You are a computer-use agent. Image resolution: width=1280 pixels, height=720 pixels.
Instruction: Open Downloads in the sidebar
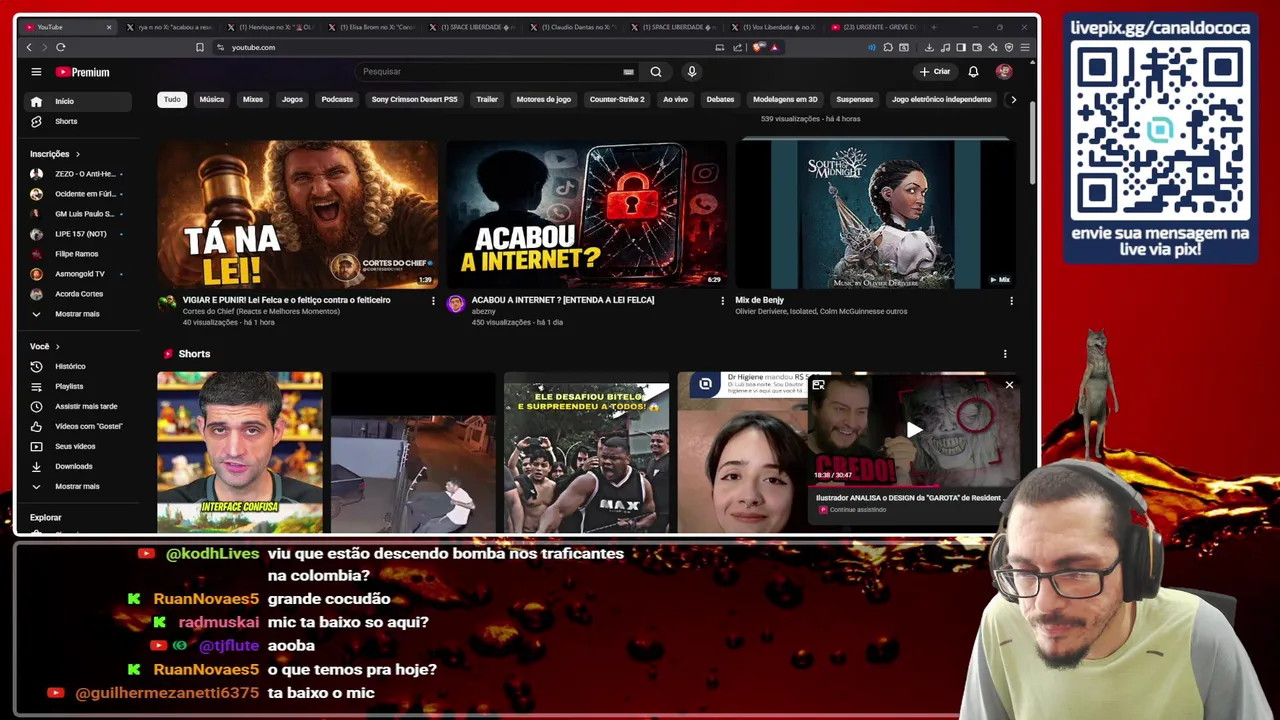pyautogui.click(x=78, y=466)
